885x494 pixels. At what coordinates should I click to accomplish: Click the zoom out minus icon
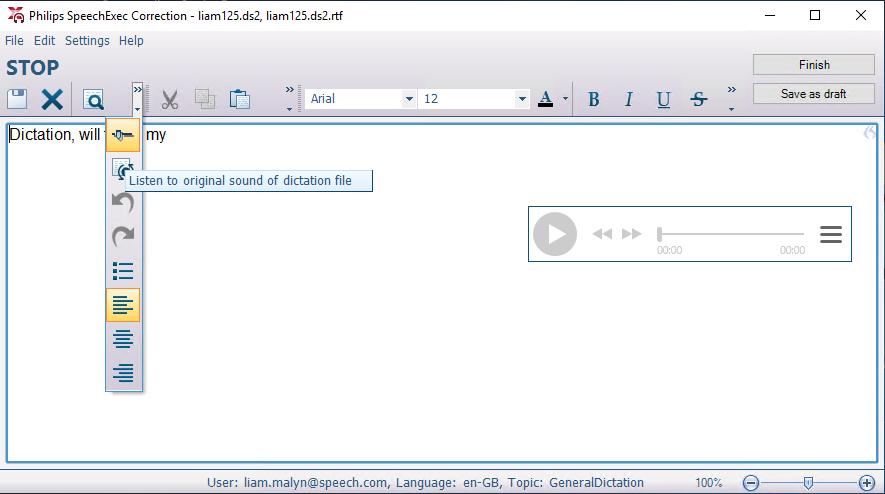coord(751,483)
